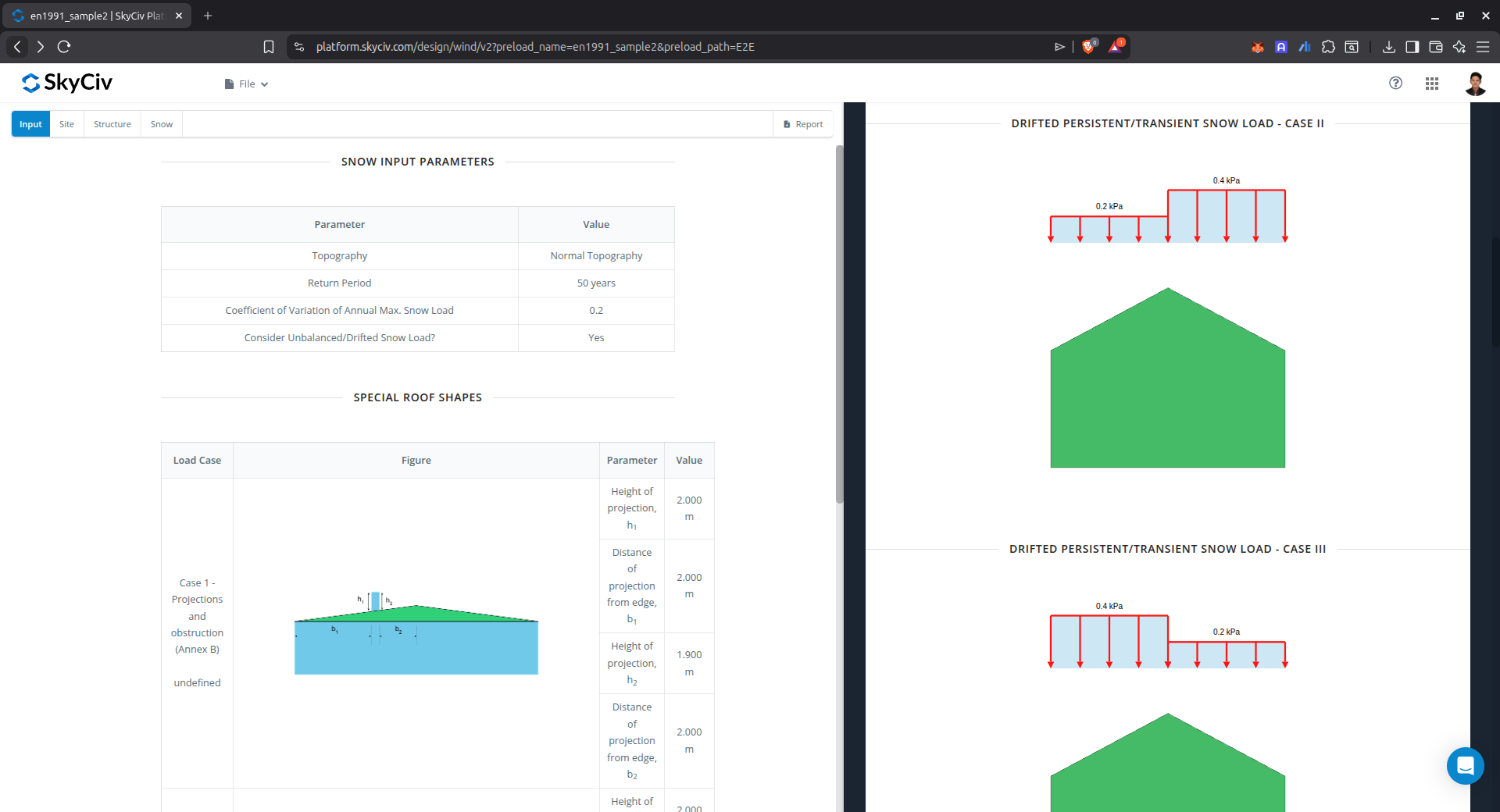Click the SkyCiv logo

pos(67,83)
